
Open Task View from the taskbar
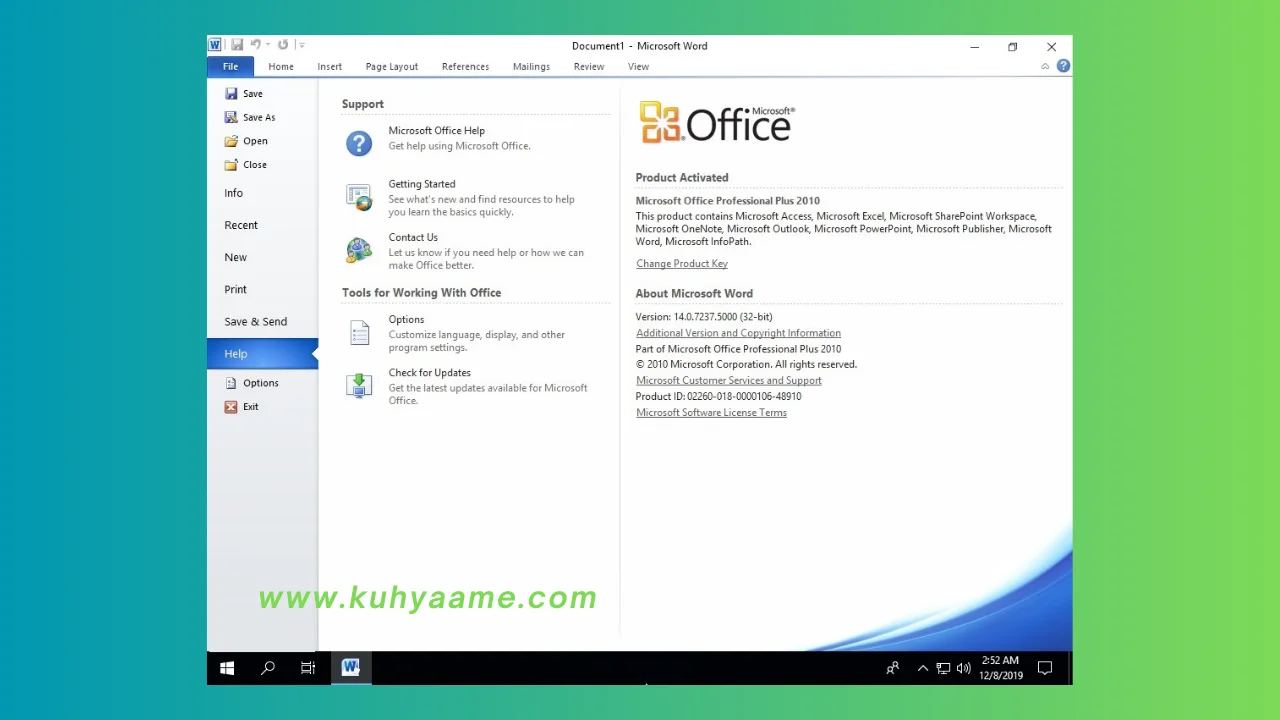point(308,668)
